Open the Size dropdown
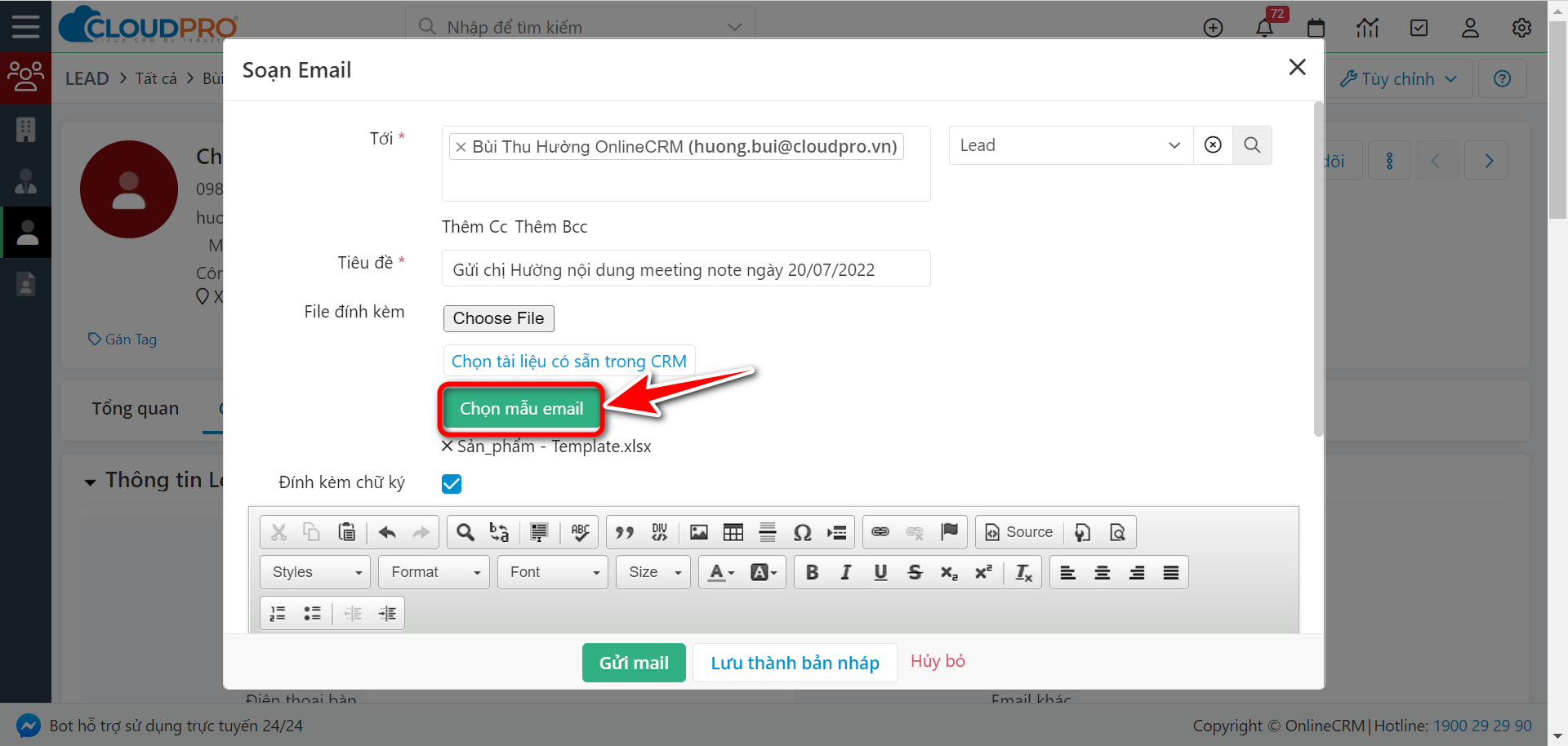 click(653, 572)
